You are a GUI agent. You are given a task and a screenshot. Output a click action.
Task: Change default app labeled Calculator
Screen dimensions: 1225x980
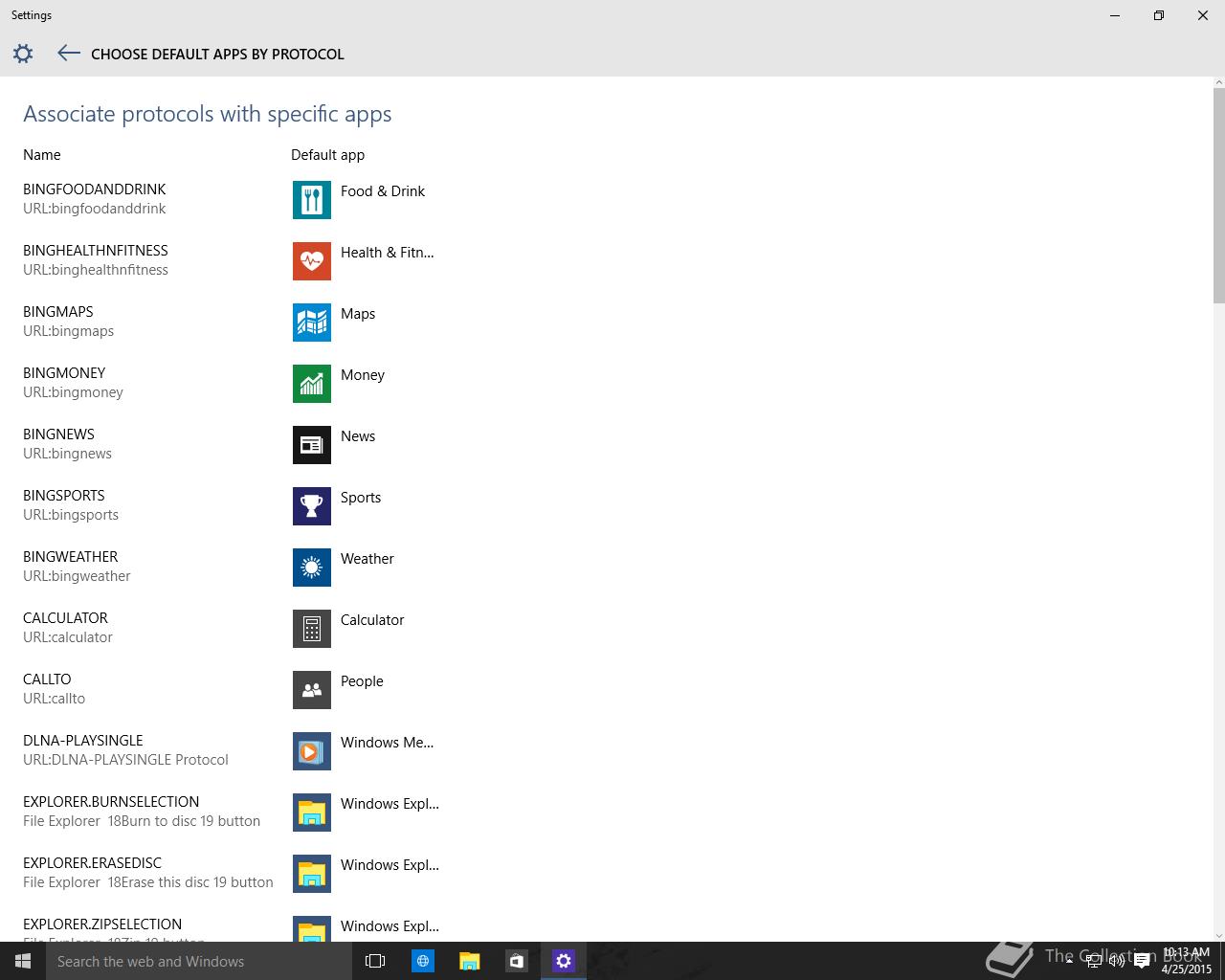tap(372, 620)
